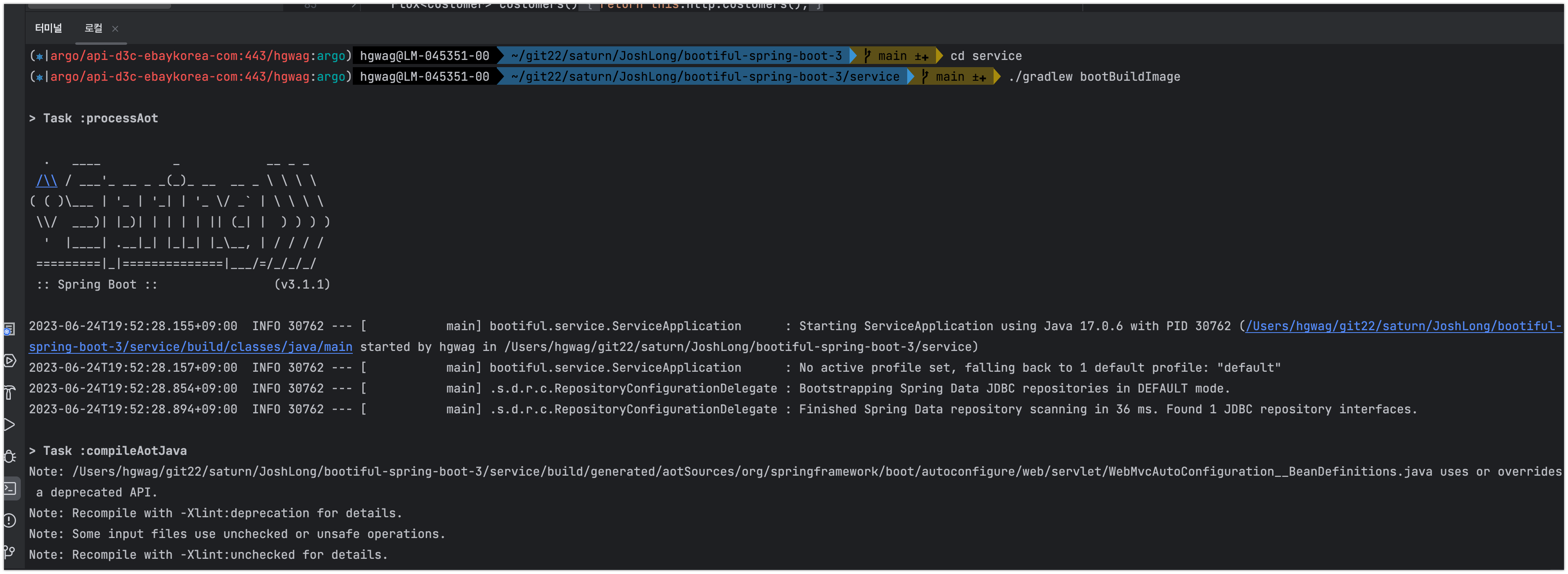Close the 로컬 terminal tab
The image size is (1568, 574).
115,28
